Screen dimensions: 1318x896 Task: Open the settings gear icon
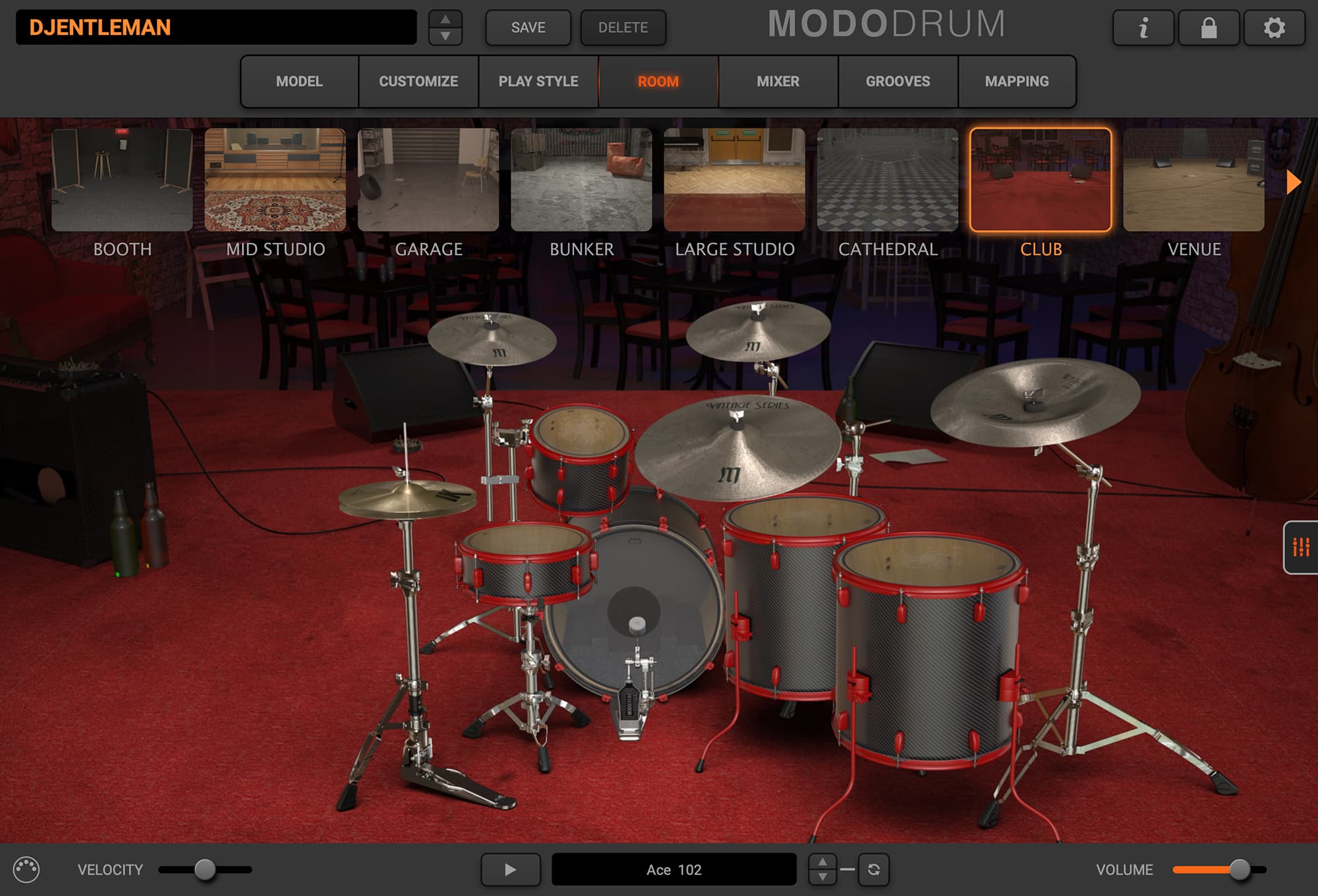pyautogui.click(x=1273, y=28)
